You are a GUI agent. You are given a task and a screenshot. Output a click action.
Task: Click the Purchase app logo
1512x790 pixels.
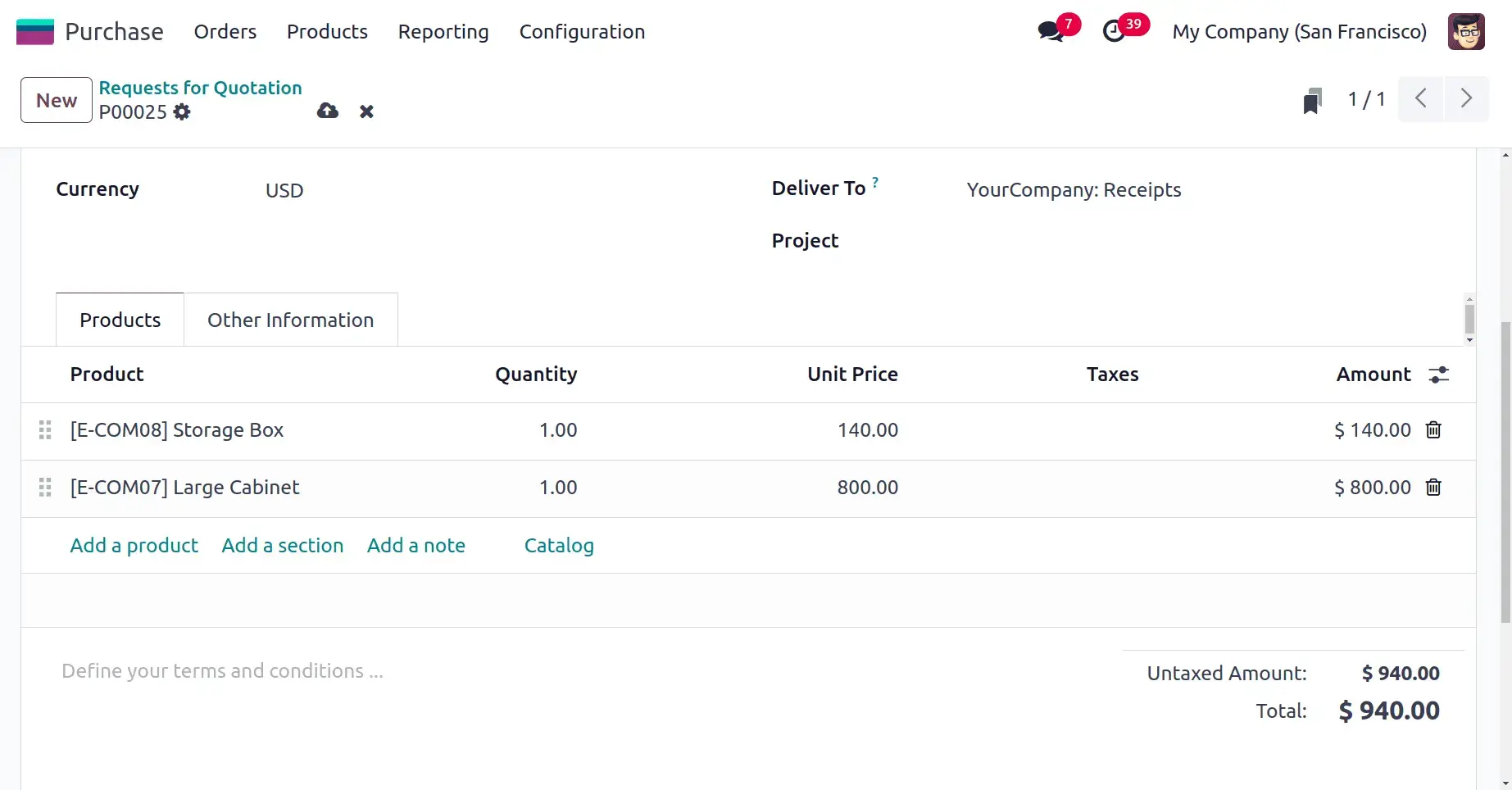[x=35, y=32]
